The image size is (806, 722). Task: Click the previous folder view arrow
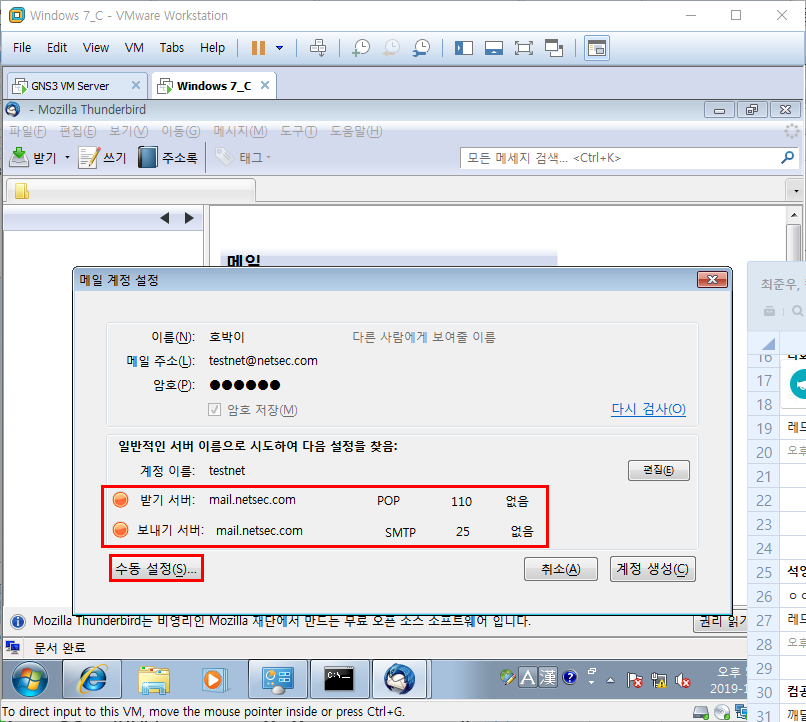point(164,218)
